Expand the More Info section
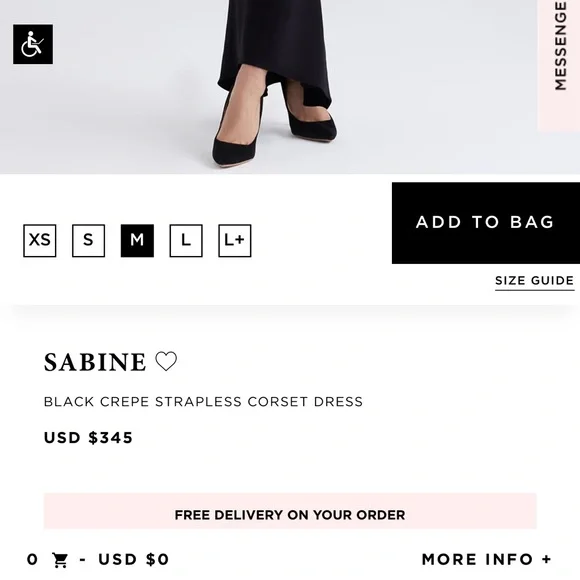 point(486,559)
